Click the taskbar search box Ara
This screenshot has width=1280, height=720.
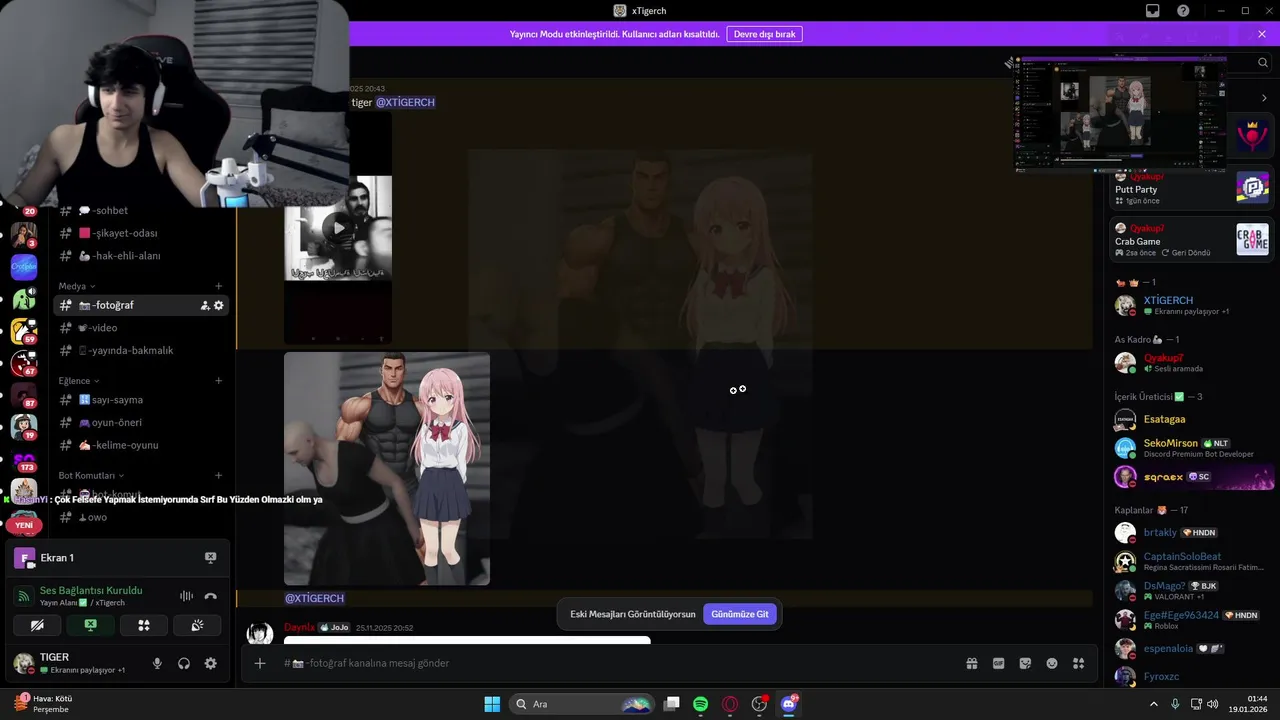(582, 704)
